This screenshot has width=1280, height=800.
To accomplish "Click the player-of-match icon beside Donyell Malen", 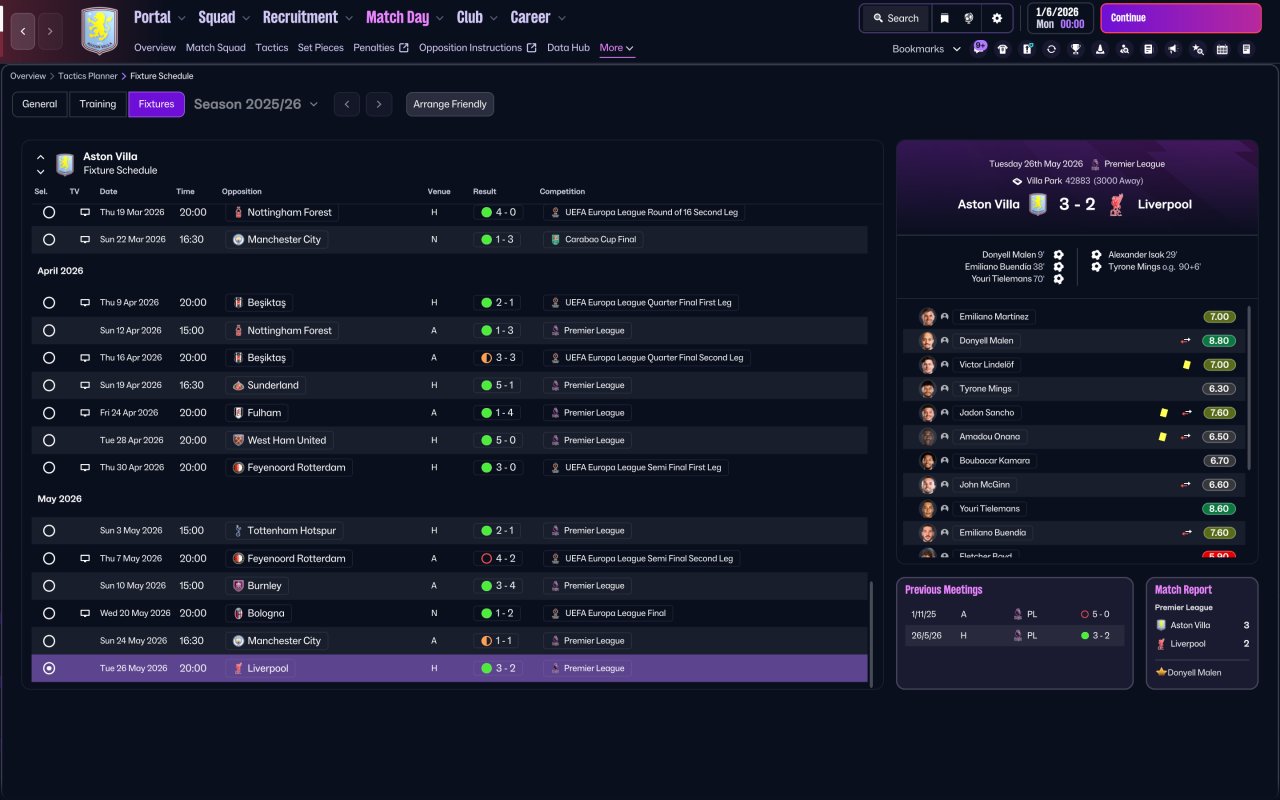I will (x=1161, y=672).
